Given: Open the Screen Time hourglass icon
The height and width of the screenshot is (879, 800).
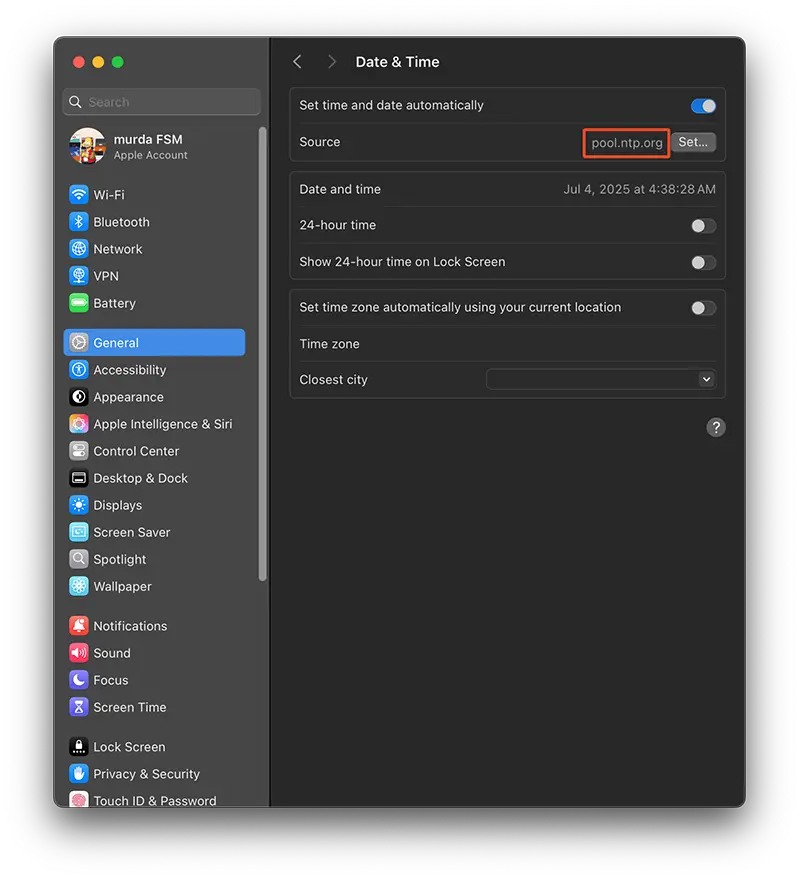Looking at the screenshot, I should point(78,707).
